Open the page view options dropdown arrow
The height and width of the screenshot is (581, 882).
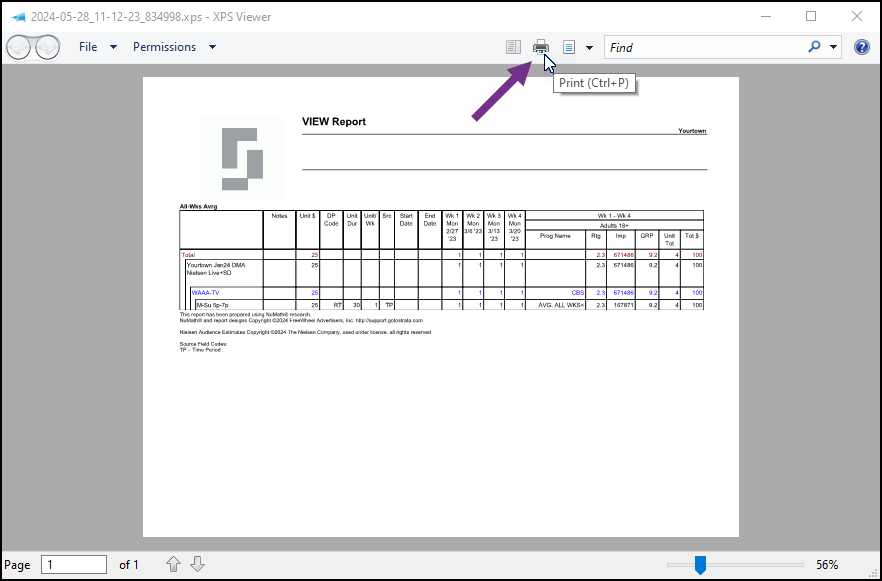point(589,48)
